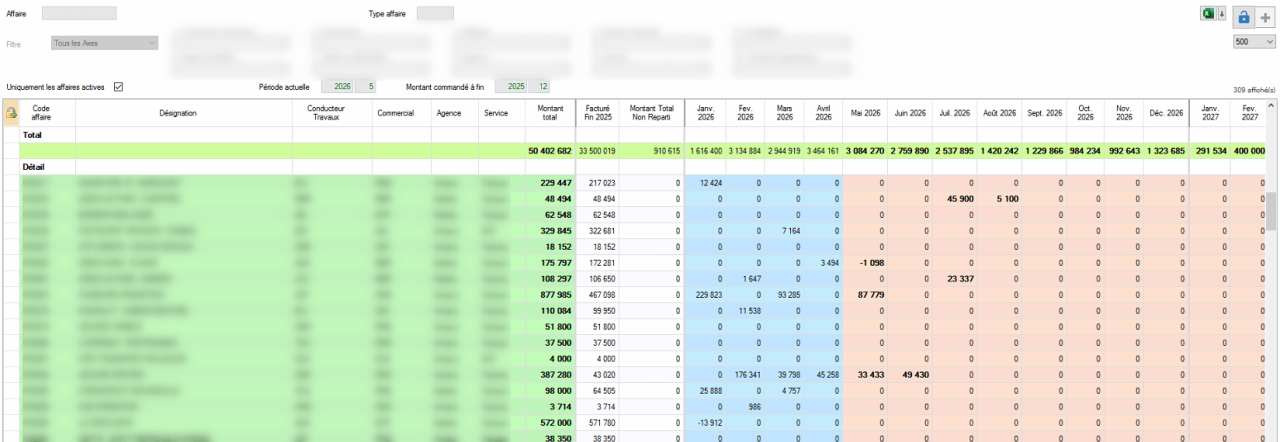
Task: Open export options arrow beside the Excel icon
Action: click(x=1221, y=14)
